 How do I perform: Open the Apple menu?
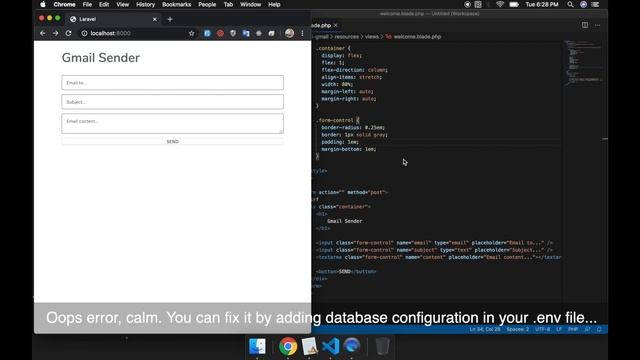[x=43, y=4]
